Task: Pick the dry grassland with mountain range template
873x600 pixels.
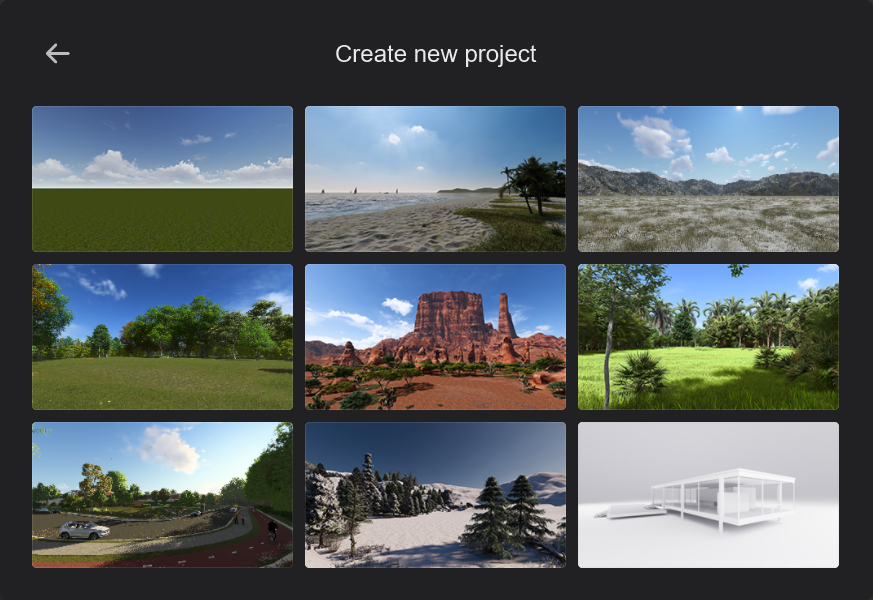Action: point(708,179)
